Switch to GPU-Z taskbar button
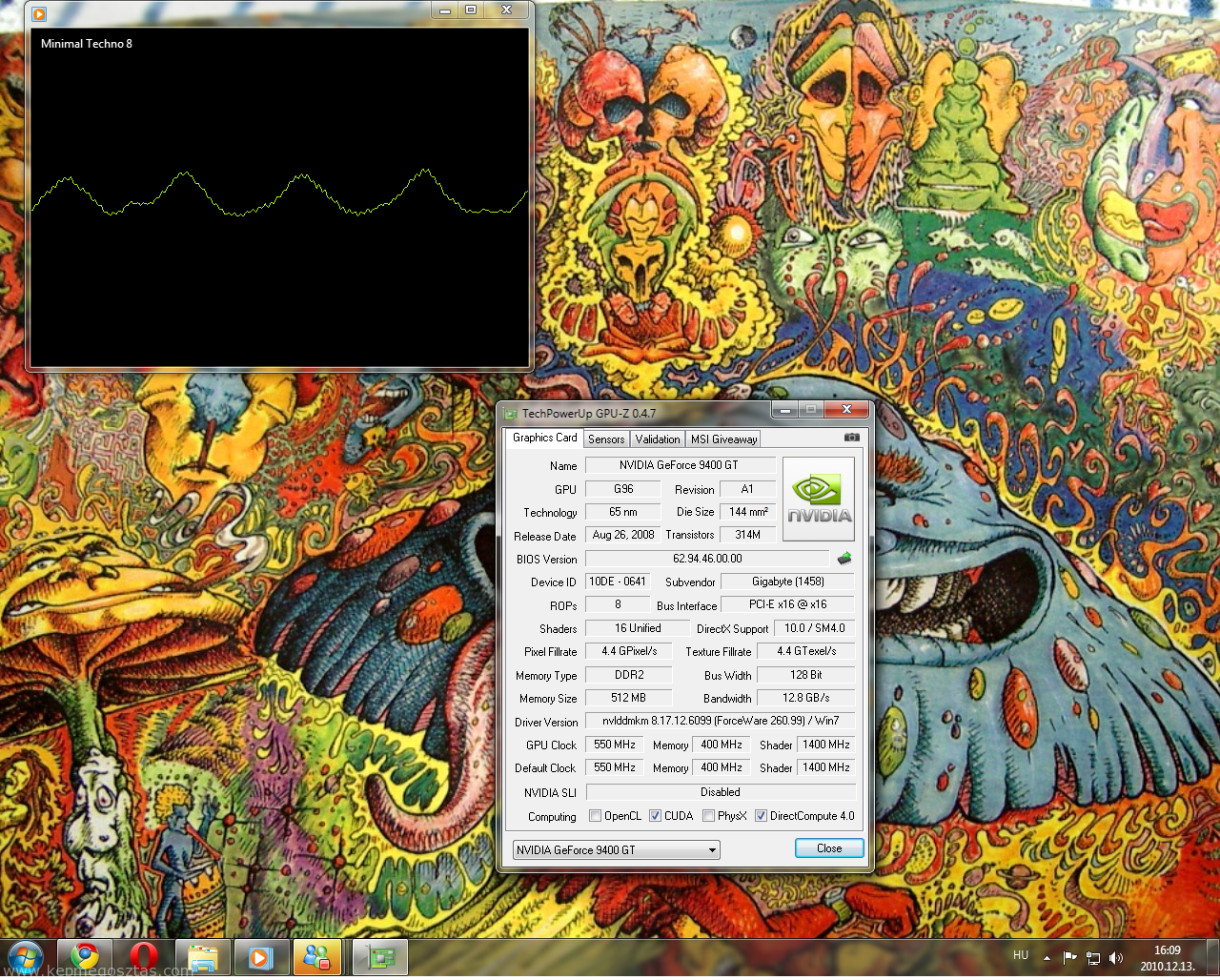The width and height of the screenshot is (1220, 980). [x=380, y=957]
